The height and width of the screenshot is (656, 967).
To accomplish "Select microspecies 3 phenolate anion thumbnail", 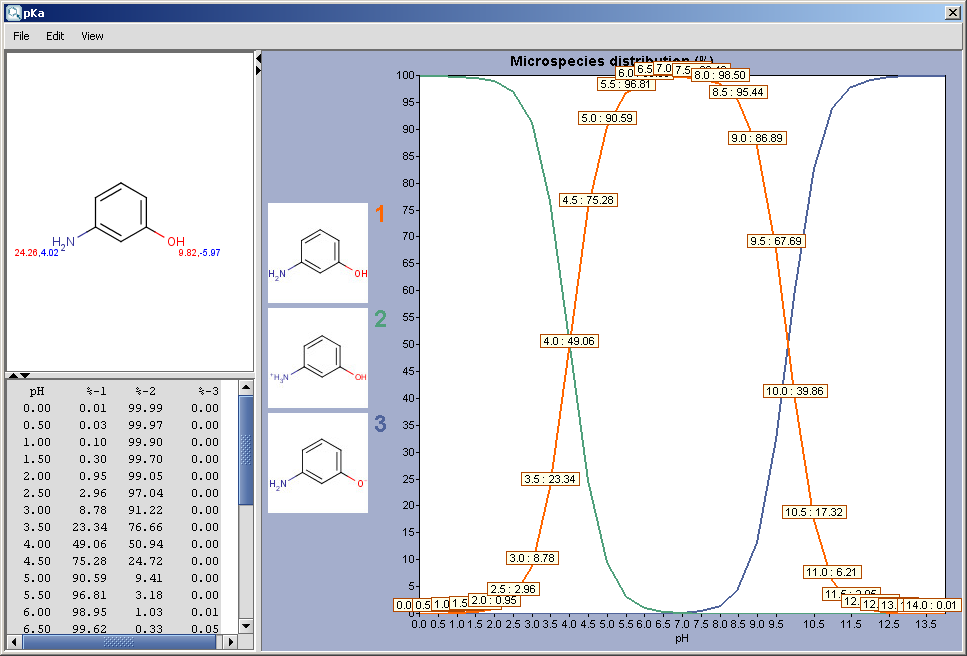I will pos(317,463).
